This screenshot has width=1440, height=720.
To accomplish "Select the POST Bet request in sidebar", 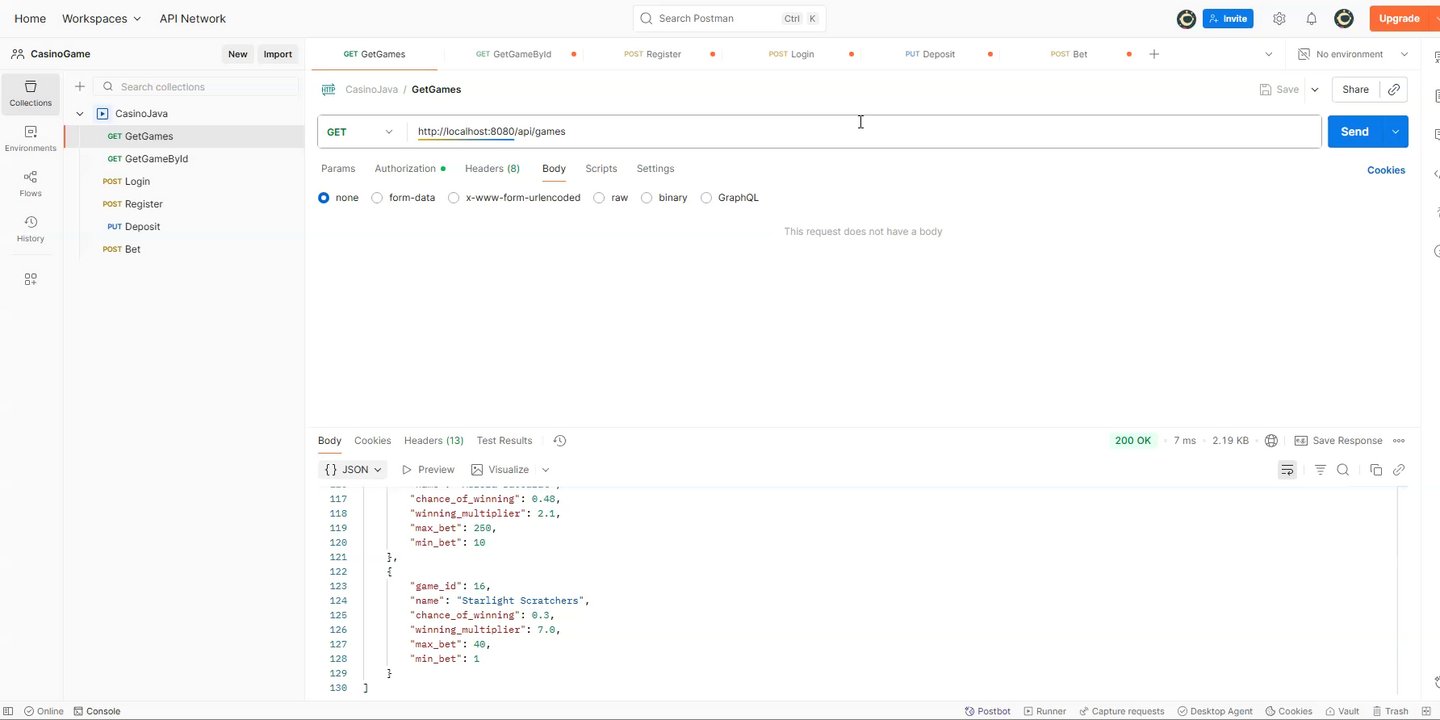I will coord(183,249).
